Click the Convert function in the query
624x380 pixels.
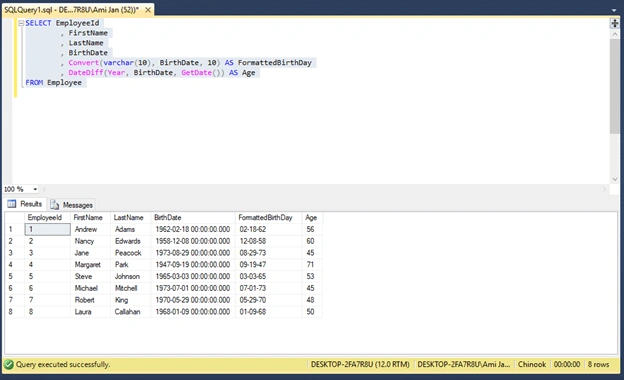(84, 63)
